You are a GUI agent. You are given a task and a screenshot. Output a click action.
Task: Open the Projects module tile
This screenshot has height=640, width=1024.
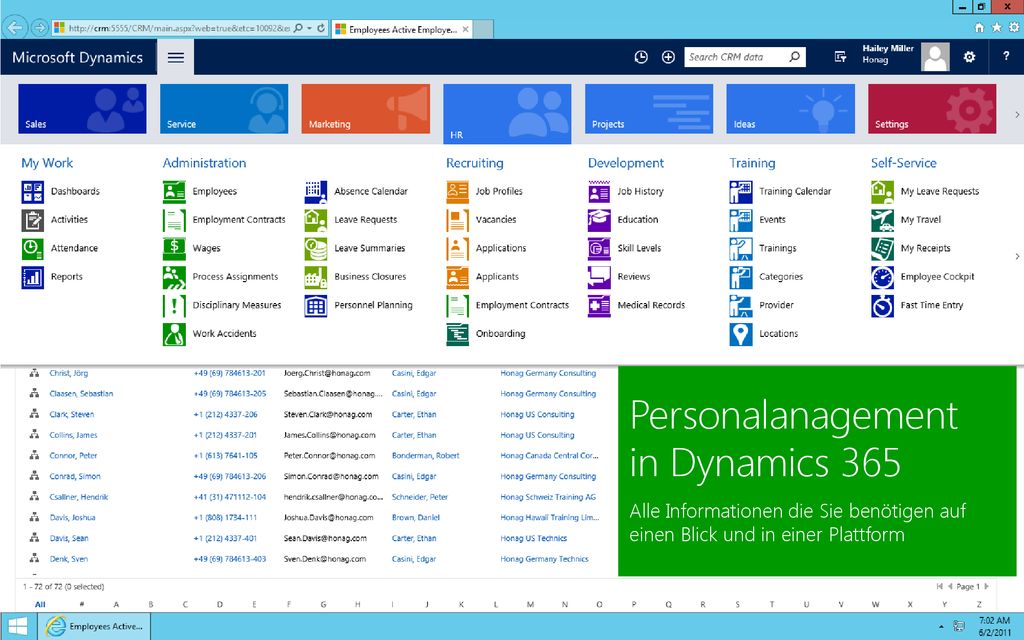click(649, 108)
